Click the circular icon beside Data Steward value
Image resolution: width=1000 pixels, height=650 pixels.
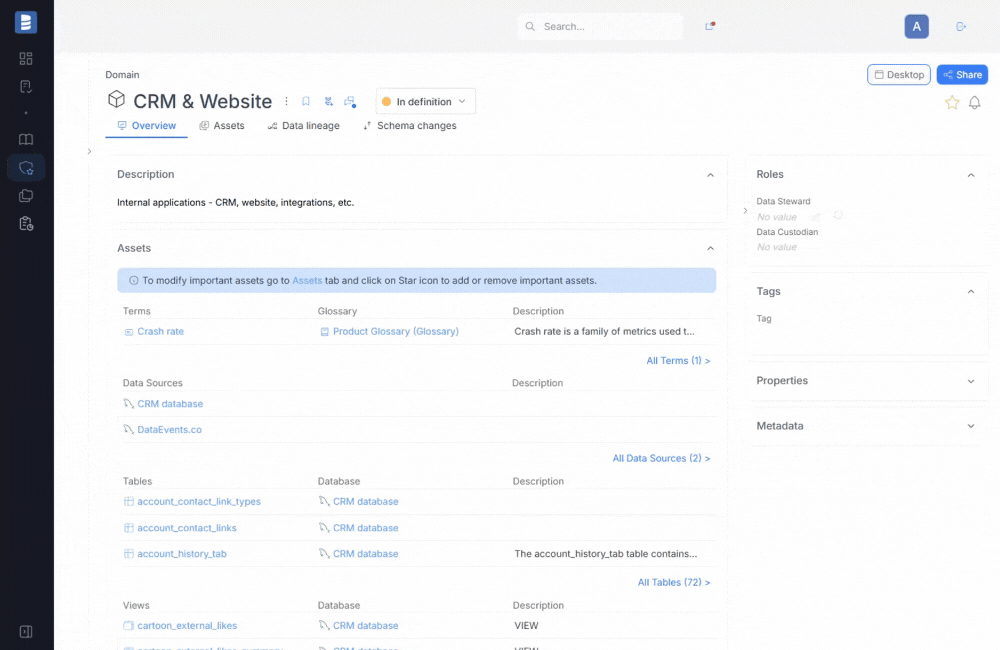tap(838, 216)
